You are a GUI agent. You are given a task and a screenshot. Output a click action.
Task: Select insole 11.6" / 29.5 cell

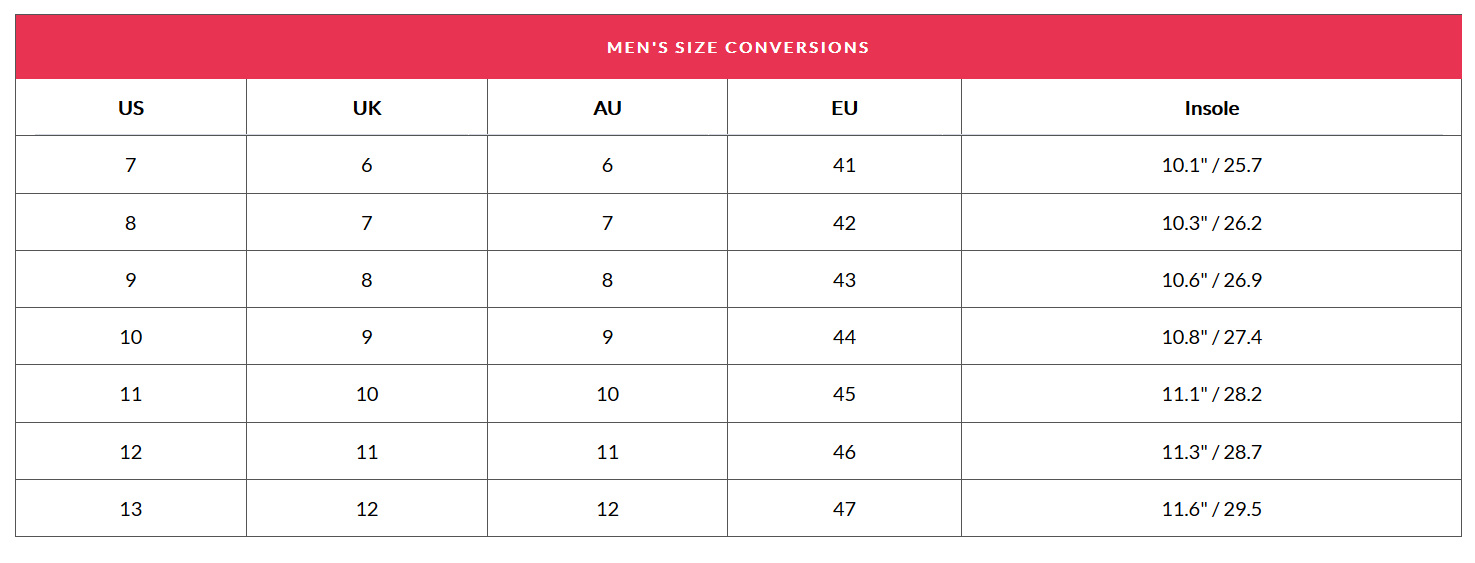[1211, 509]
